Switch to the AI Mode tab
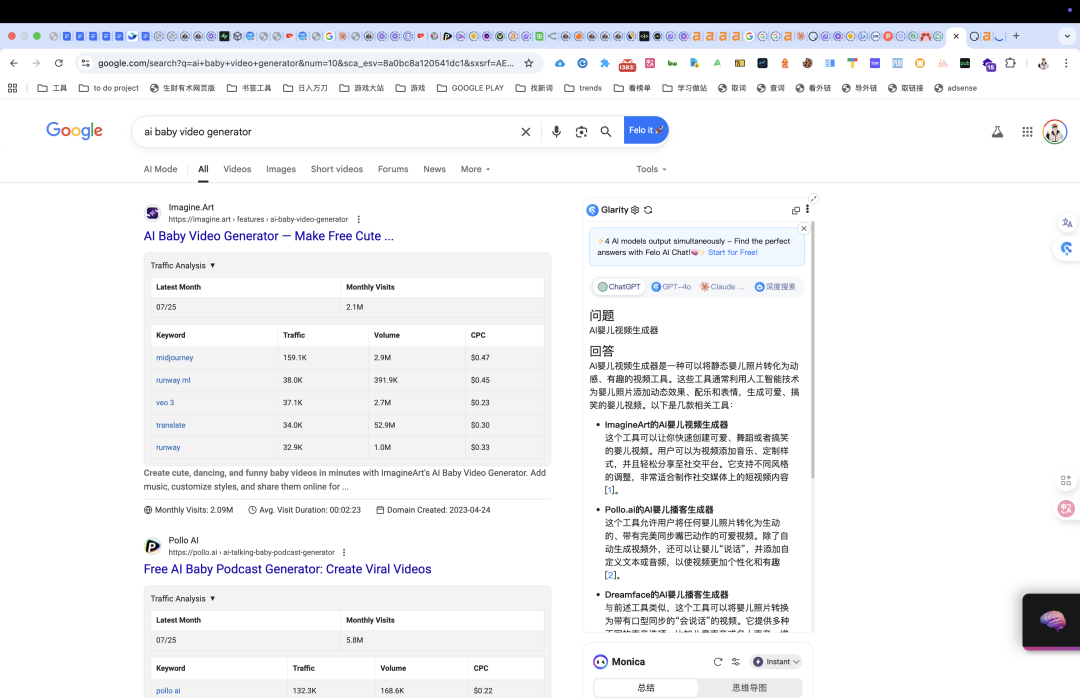 point(160,169)
